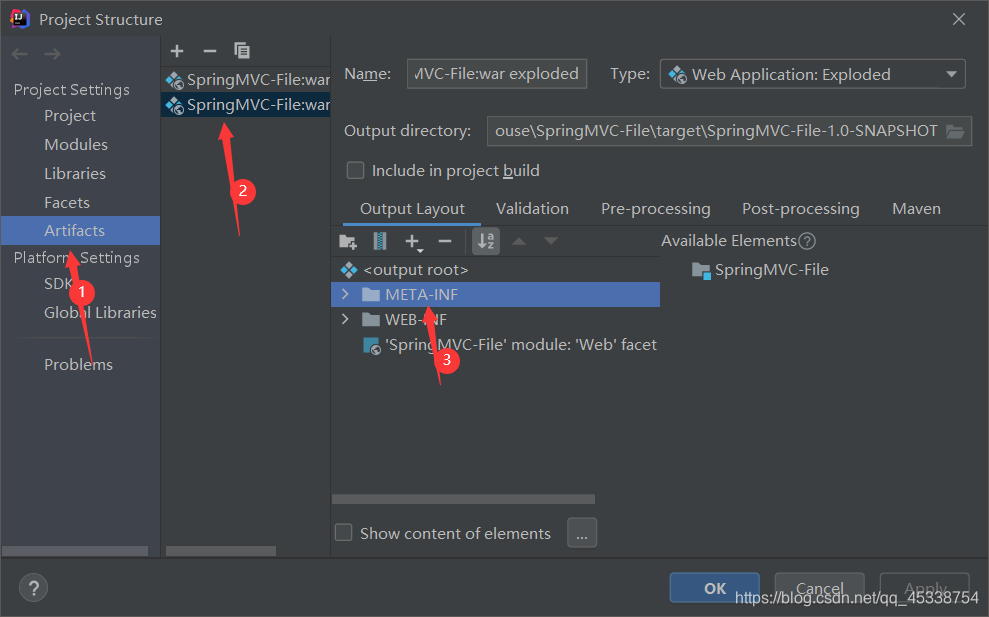Enable Include in project build checkbox
The width and height of the screenshot is (989, 617).
tap(356, 170)
